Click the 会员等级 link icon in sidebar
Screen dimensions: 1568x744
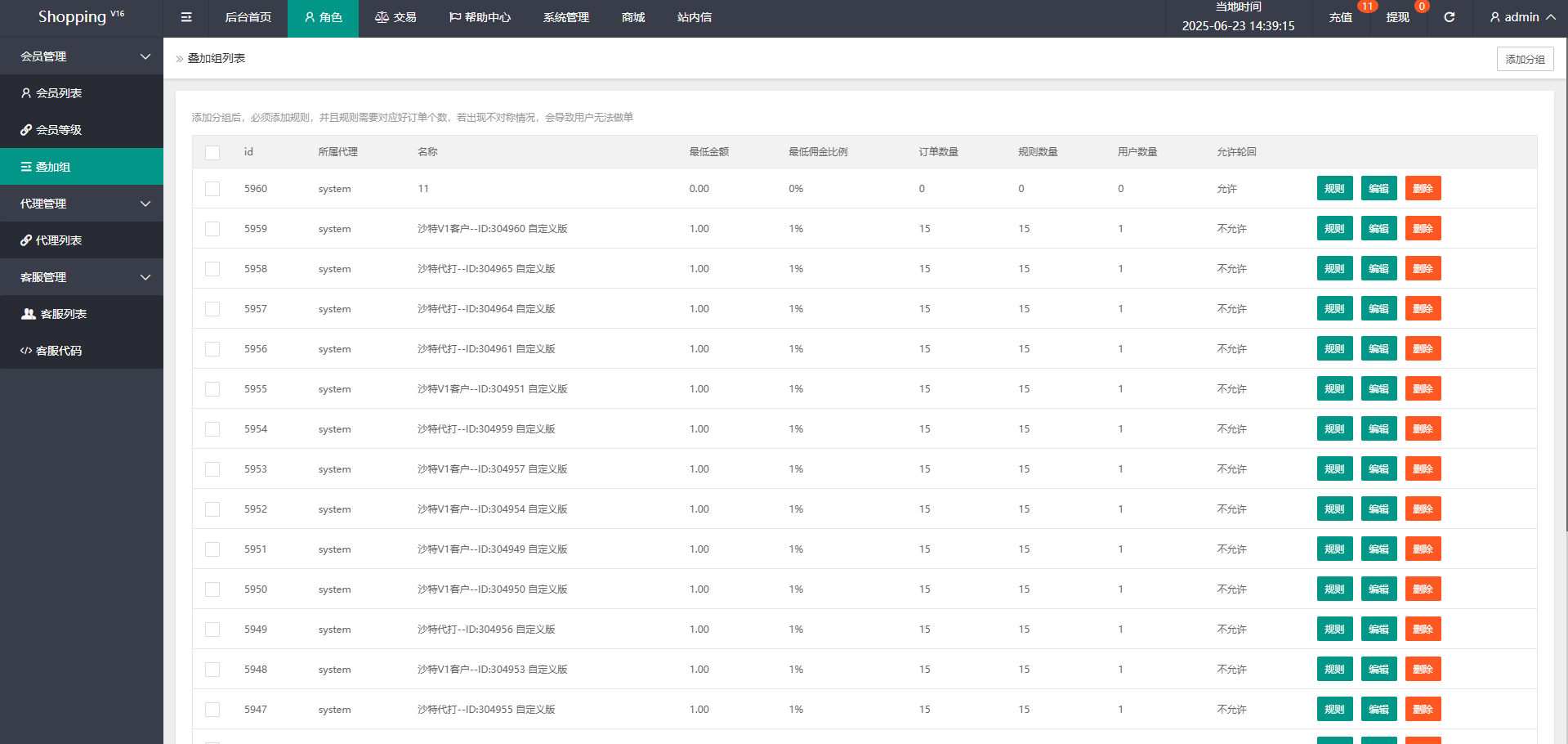(x=26, y=130)
